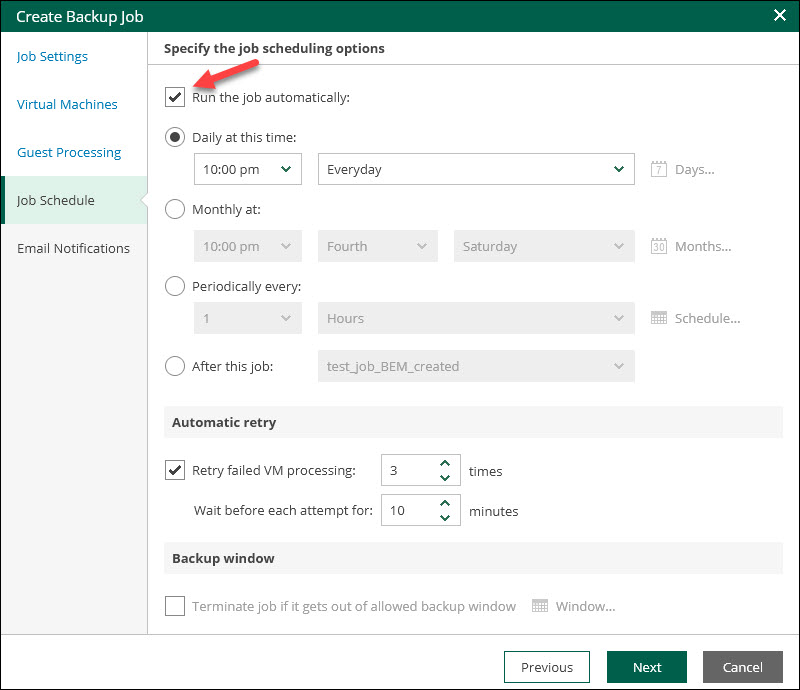Open the daily 10:00 pm time dropdown
The height and width of the screenshot is (690, 800).
click(248, 169)
